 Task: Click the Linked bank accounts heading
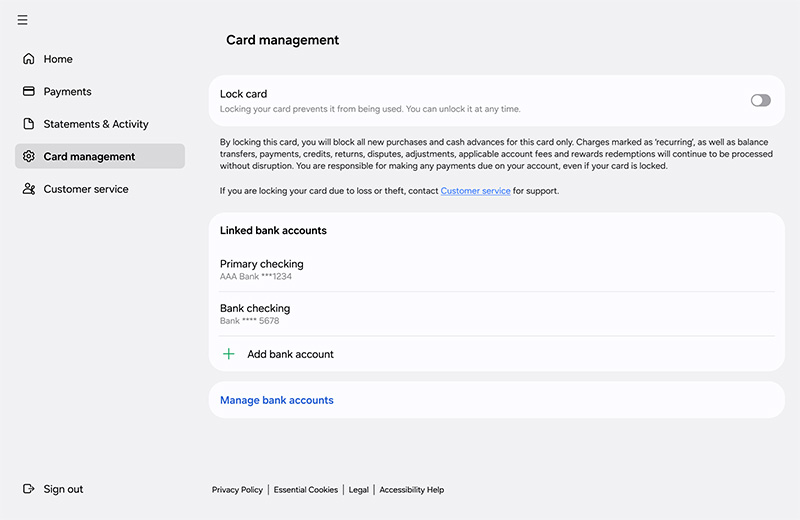click(x=273, y=231)
